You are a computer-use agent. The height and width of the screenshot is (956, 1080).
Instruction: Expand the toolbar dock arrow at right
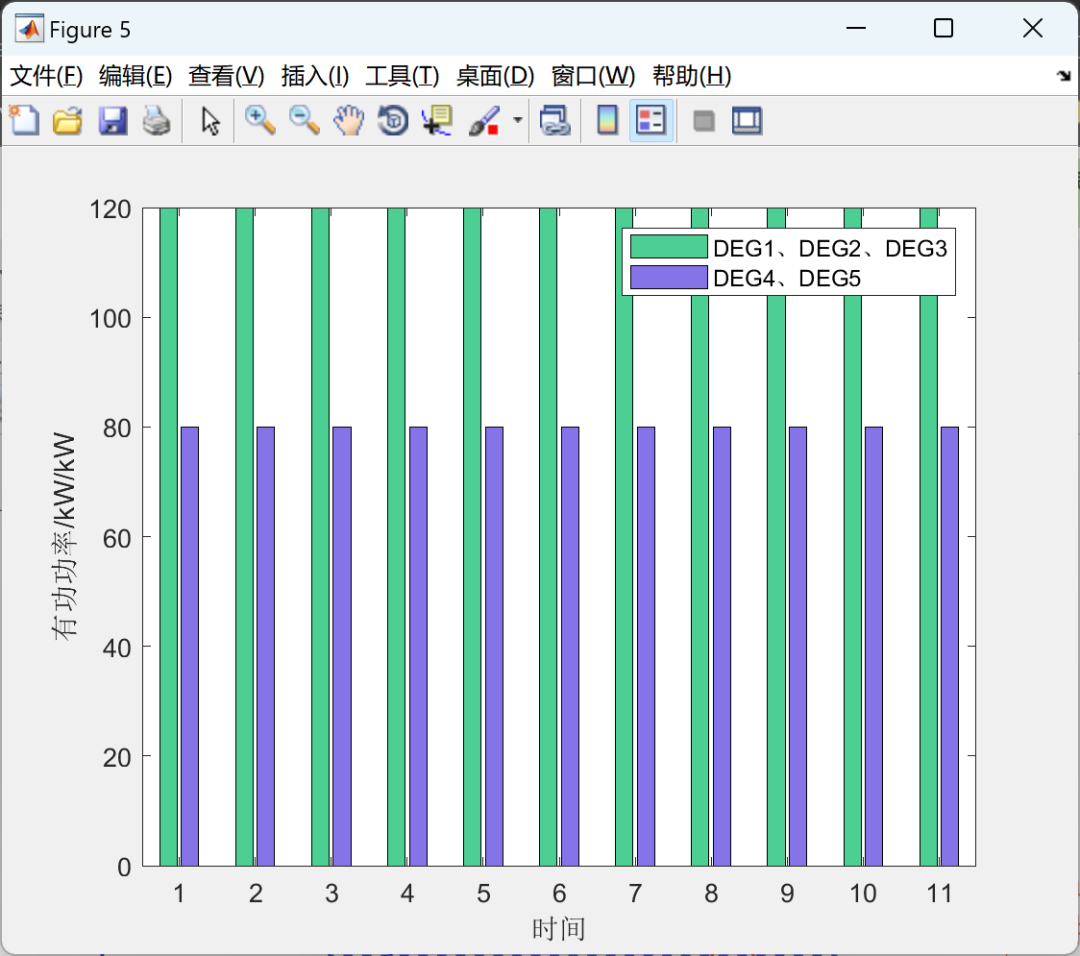click(1064, 76)
